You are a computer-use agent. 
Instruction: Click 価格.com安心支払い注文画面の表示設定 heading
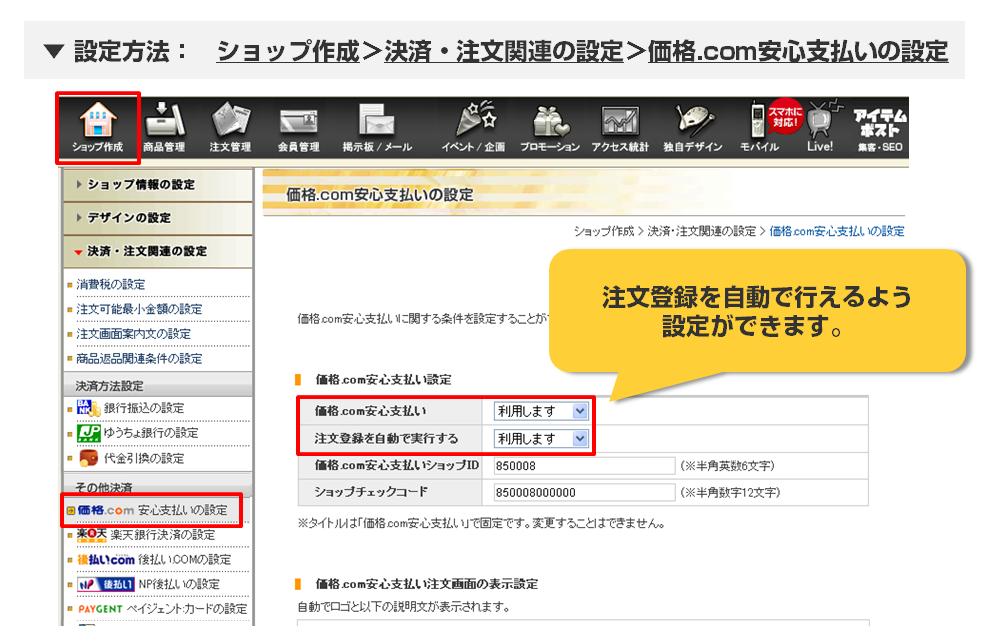pyautogui.click(x=427, y=584)
